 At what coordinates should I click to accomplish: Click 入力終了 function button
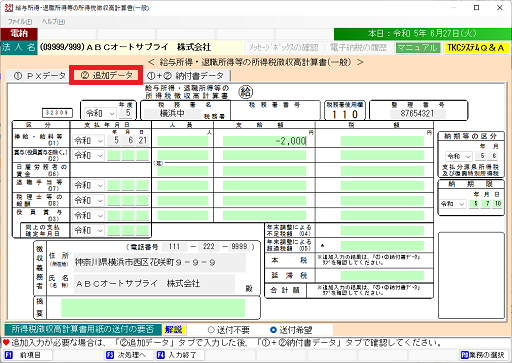click(x=179, y=355)
